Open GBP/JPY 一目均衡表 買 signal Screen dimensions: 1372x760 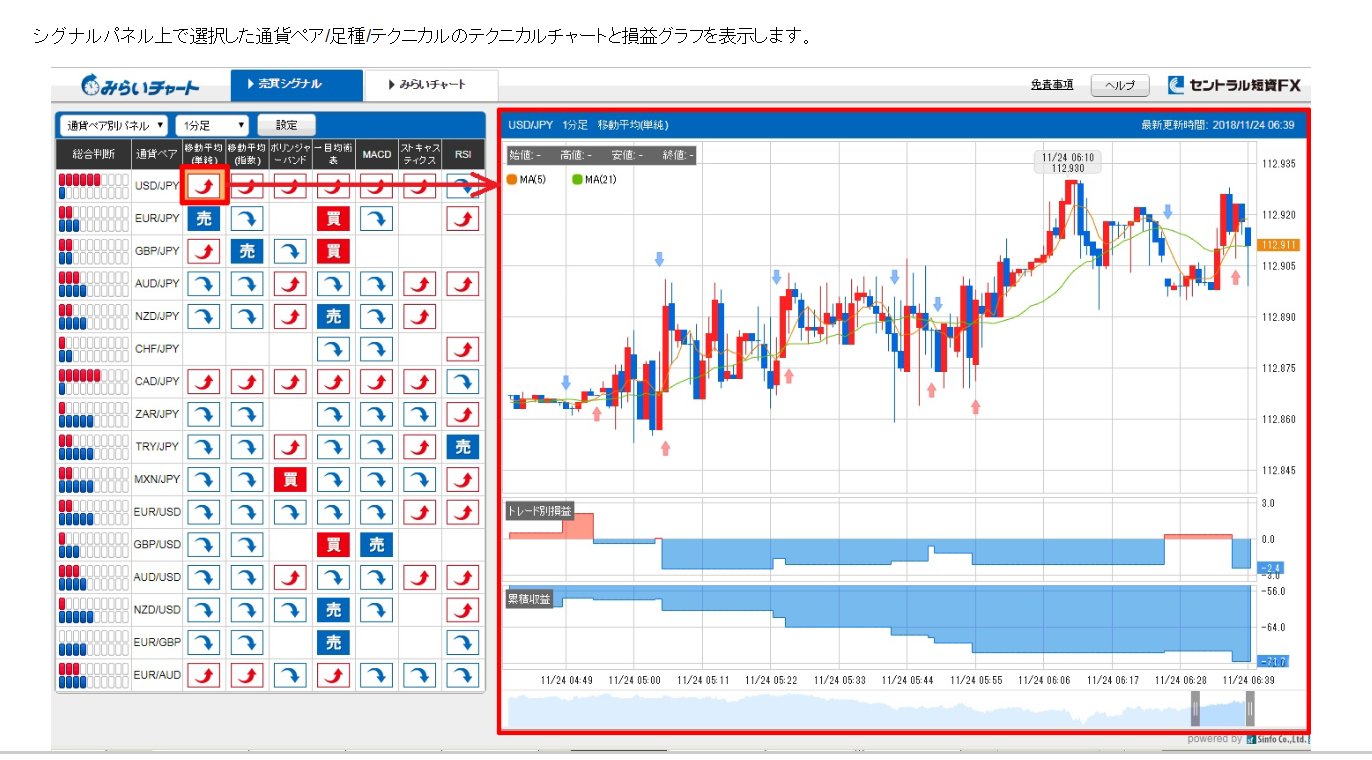click(x=333, y=251)
